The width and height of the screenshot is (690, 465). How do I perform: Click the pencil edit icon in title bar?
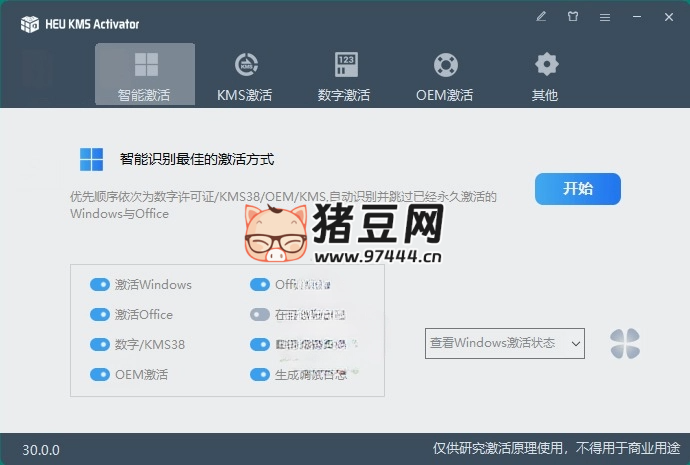coord(541,17)
